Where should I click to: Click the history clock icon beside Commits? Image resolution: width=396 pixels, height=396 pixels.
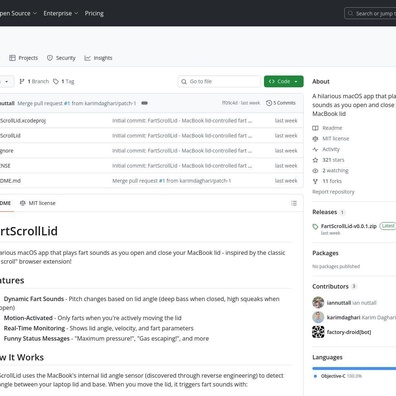click(269, 103)
